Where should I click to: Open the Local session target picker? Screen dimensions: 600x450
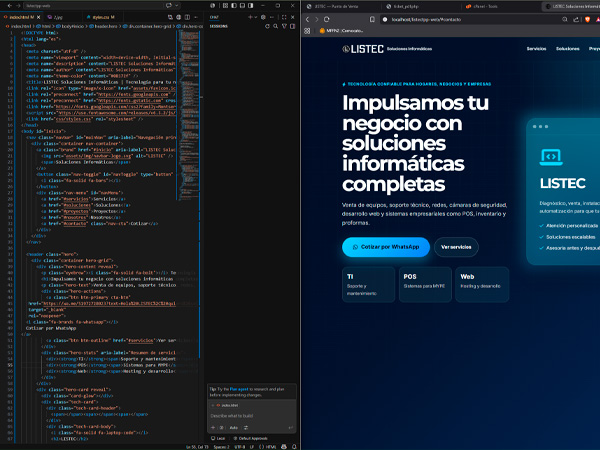218,439
